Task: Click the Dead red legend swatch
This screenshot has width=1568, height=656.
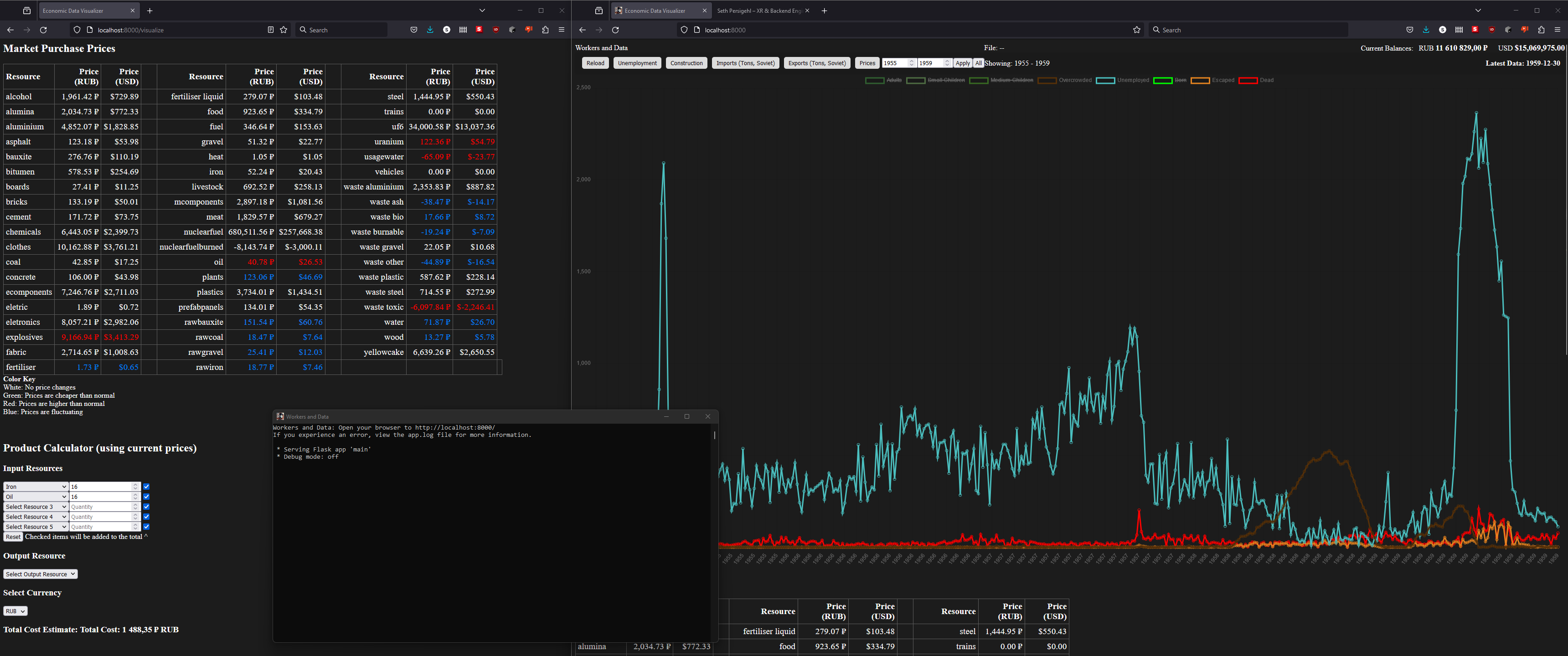Action: click(x=1248, y=80)
